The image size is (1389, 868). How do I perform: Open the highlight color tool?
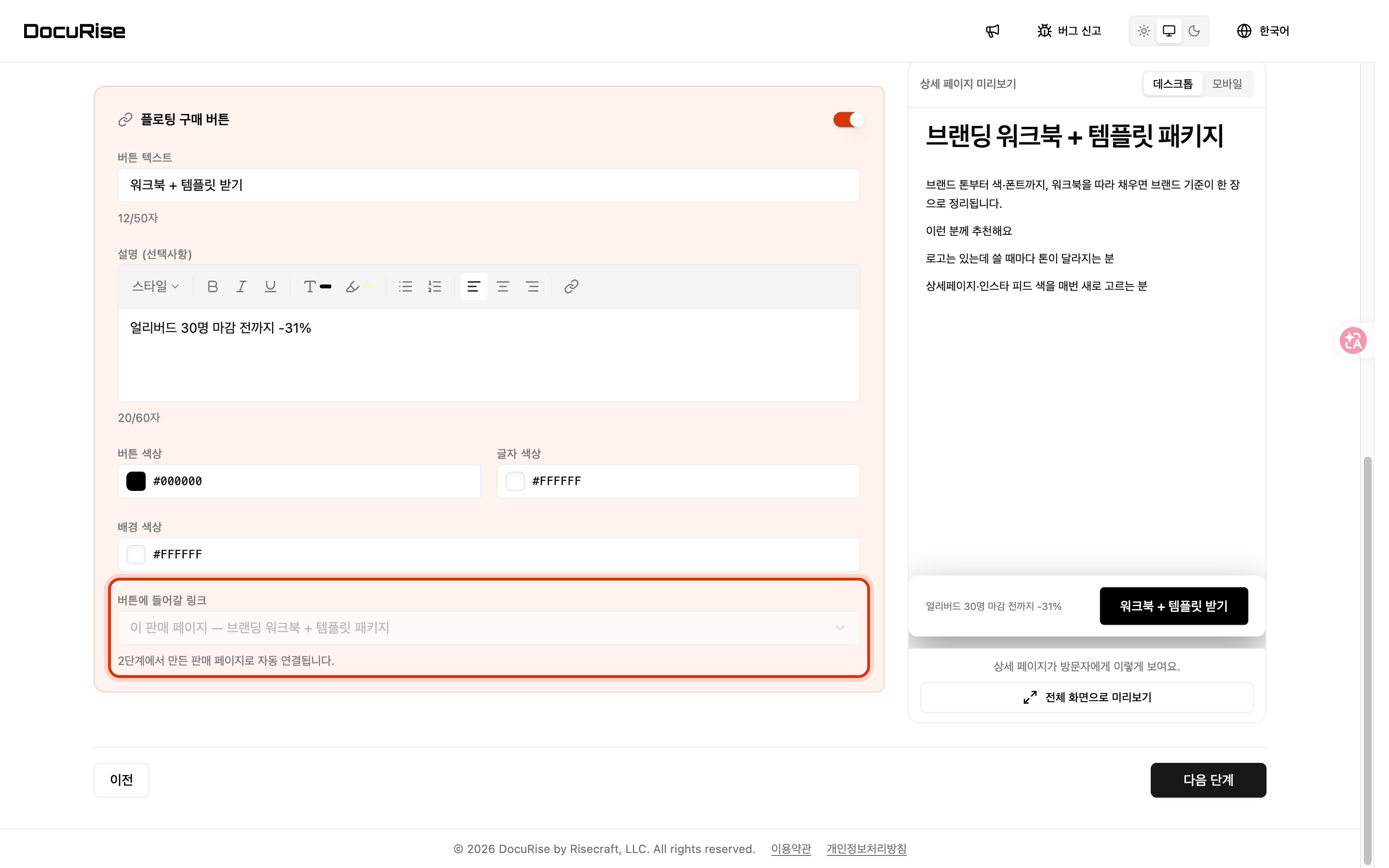coord(359,286)
